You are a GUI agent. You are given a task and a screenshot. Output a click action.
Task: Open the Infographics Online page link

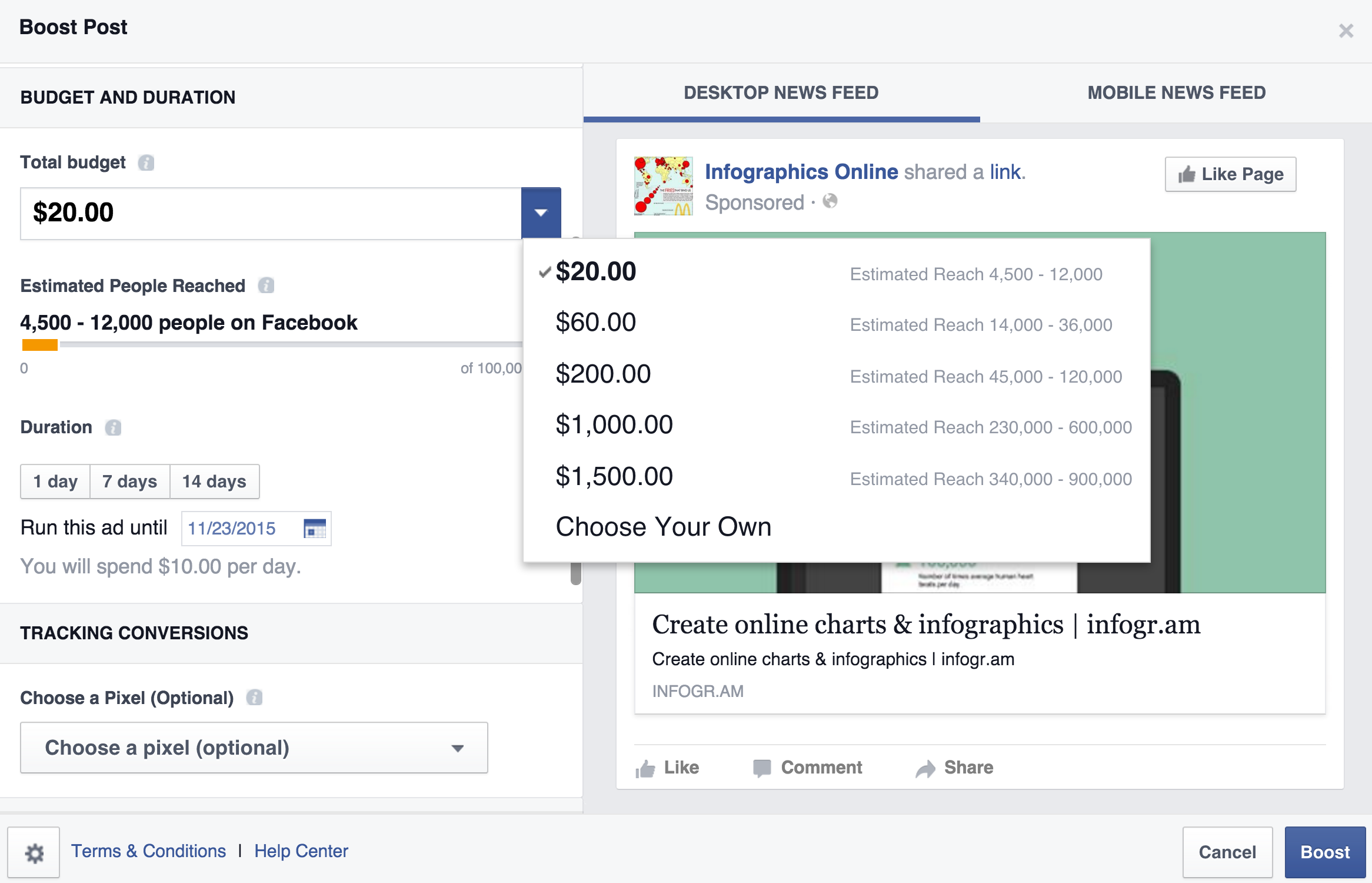(x=801, y=172)
